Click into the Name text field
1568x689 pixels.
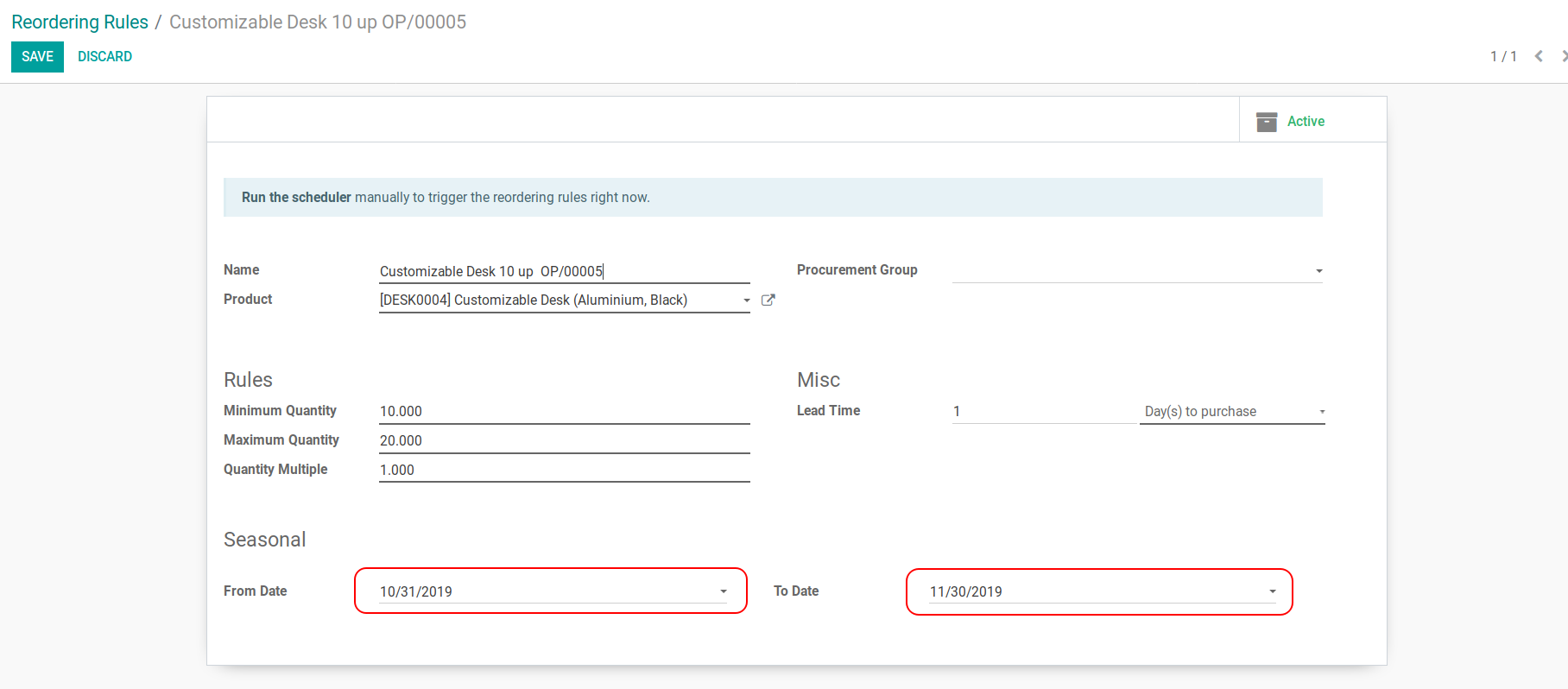pos(564,271)
